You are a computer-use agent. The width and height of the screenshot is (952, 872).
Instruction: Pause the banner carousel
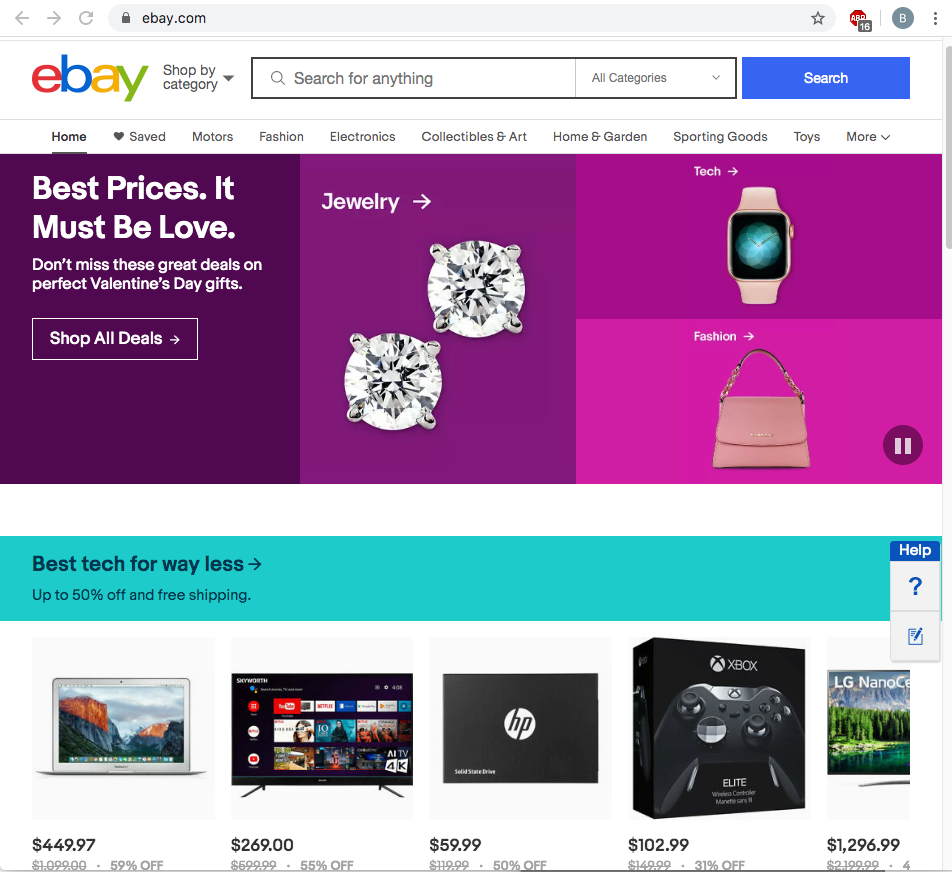coord(902,445)
